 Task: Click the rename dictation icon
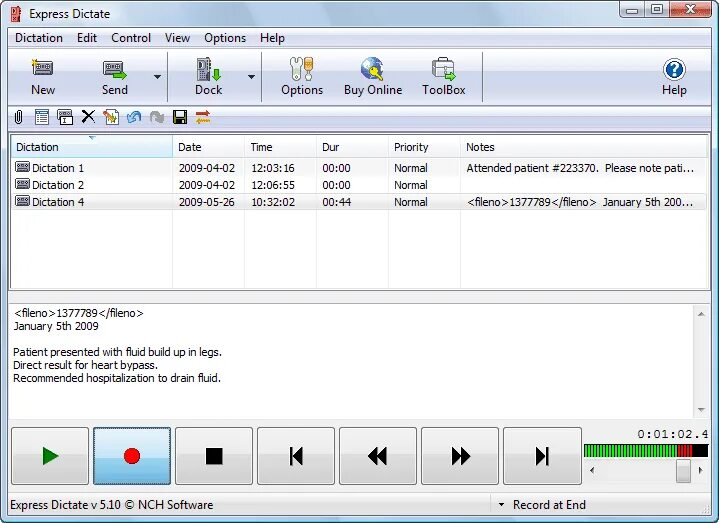point(65,117)
